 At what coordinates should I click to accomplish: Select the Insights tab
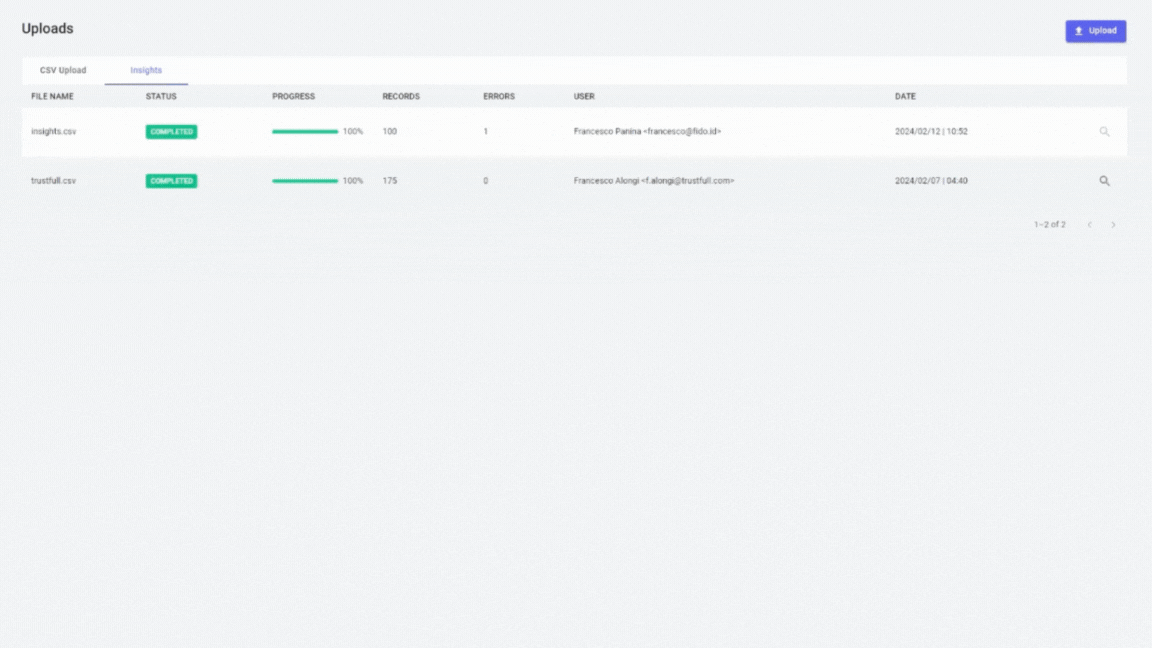point(146,71)
